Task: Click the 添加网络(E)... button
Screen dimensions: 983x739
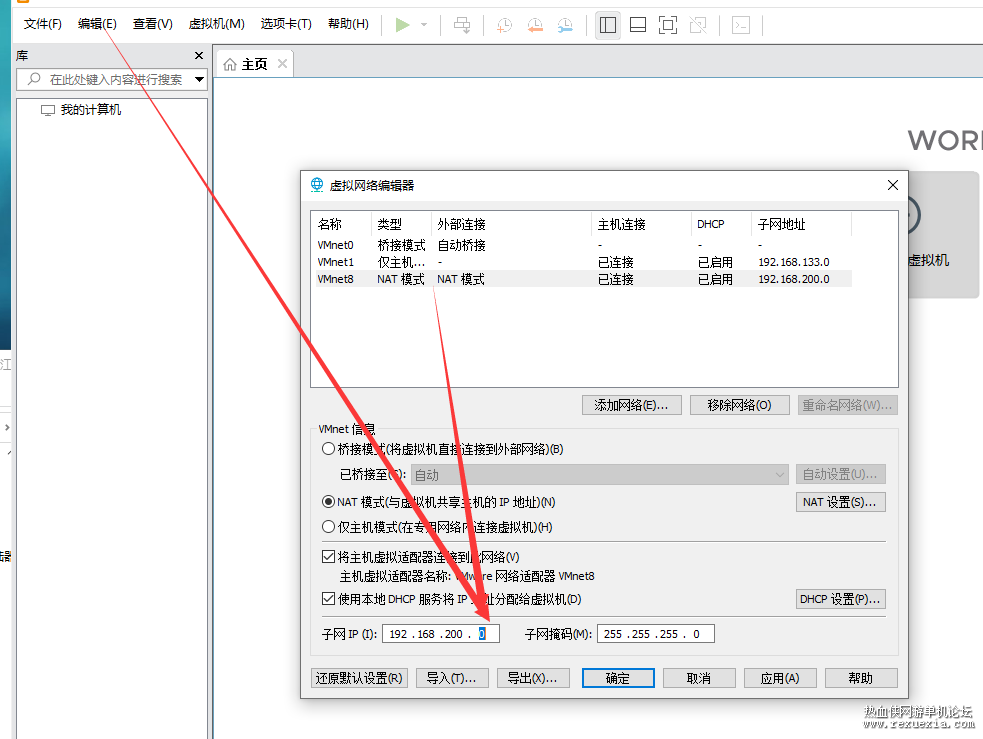Action: click(631, 406)
